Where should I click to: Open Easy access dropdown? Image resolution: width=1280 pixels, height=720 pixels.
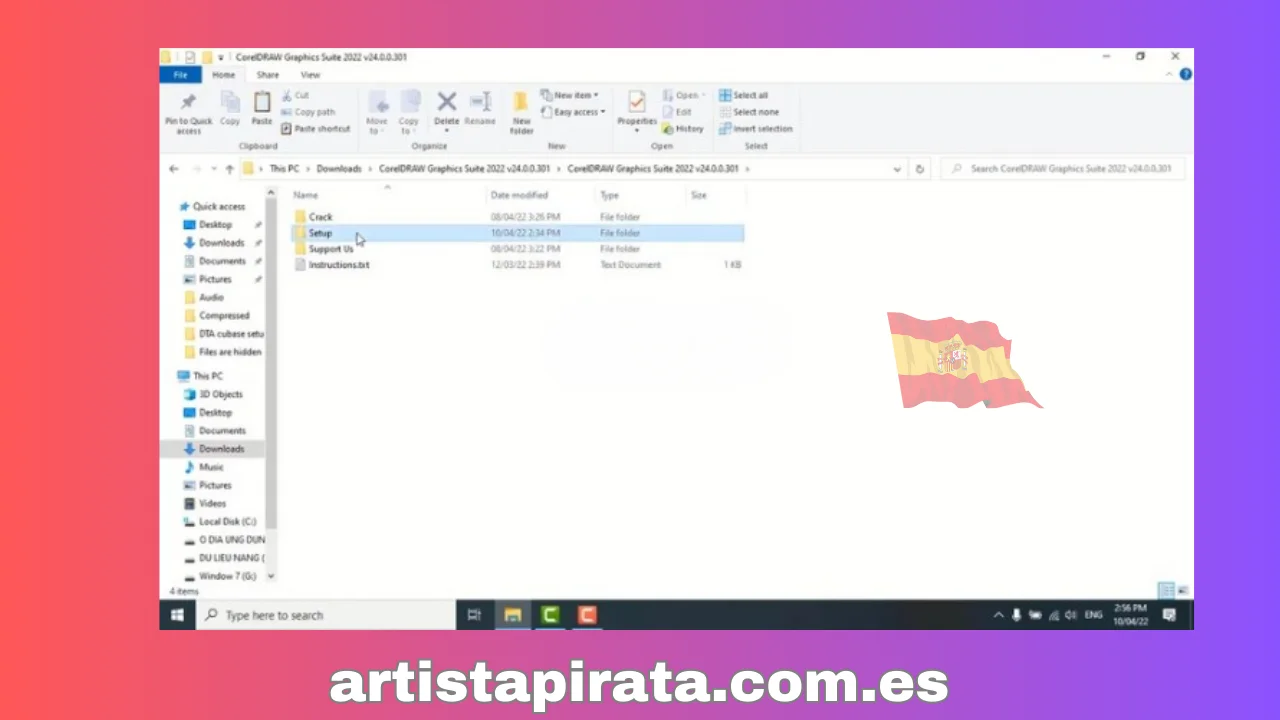[573, 112]
